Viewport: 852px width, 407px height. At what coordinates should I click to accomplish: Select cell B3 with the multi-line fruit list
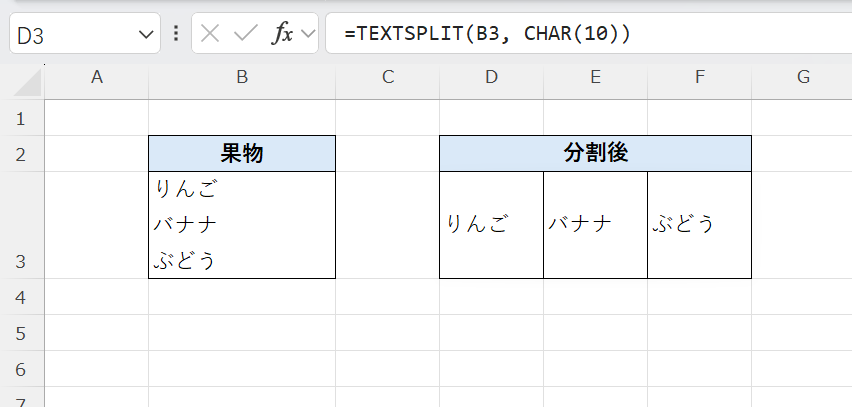[241, 225]
